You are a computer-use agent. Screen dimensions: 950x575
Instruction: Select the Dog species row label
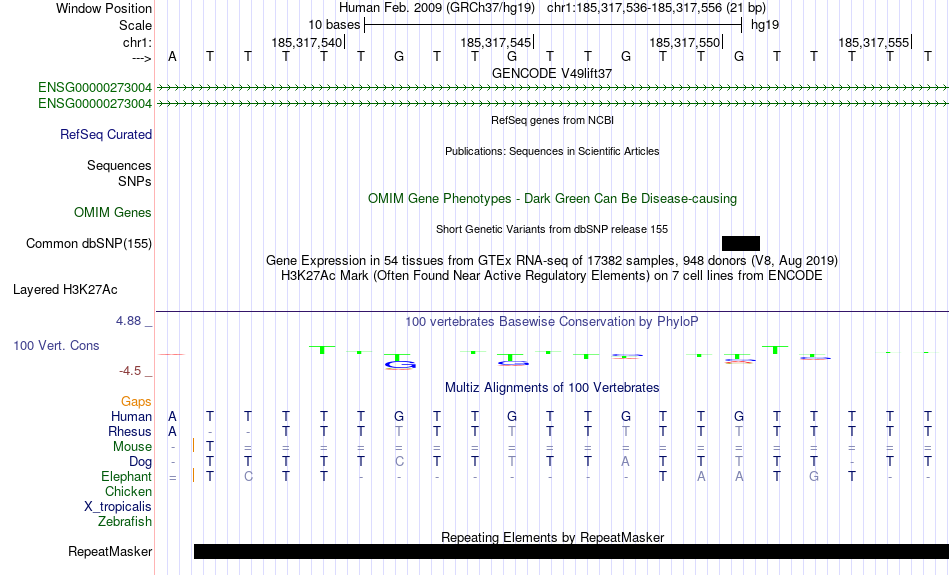(x=141, y=462)
